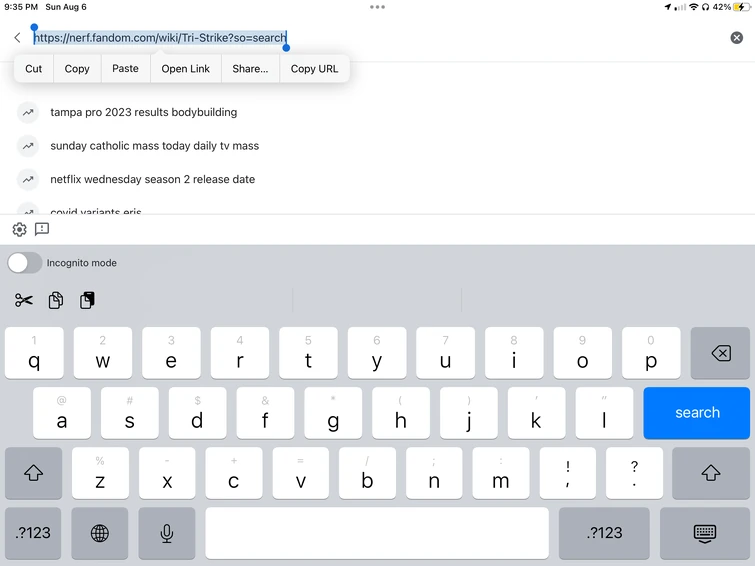Tap the y key
Viewport: 755px width, 566px height.
pyautogui.click(x=377, y=353)
